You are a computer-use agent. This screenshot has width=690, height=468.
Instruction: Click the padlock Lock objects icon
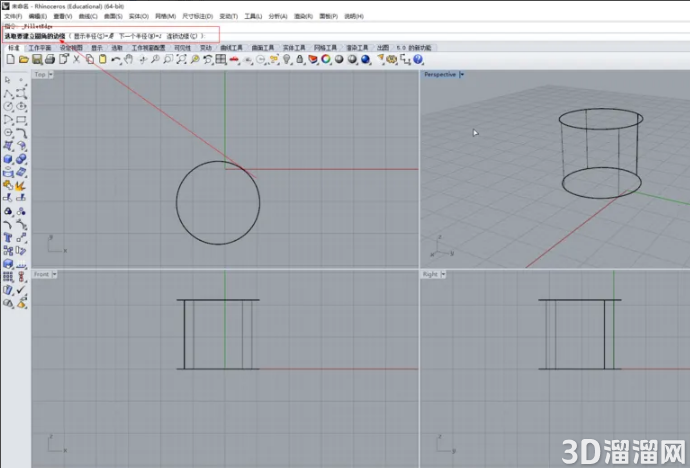point(300,59)
